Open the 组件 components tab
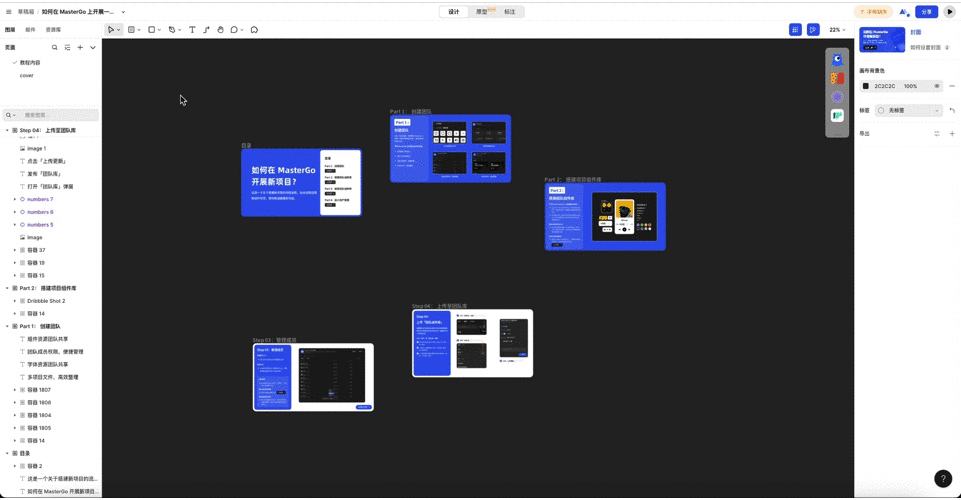This screenshot has width=961, height=500. coord(30,29)
